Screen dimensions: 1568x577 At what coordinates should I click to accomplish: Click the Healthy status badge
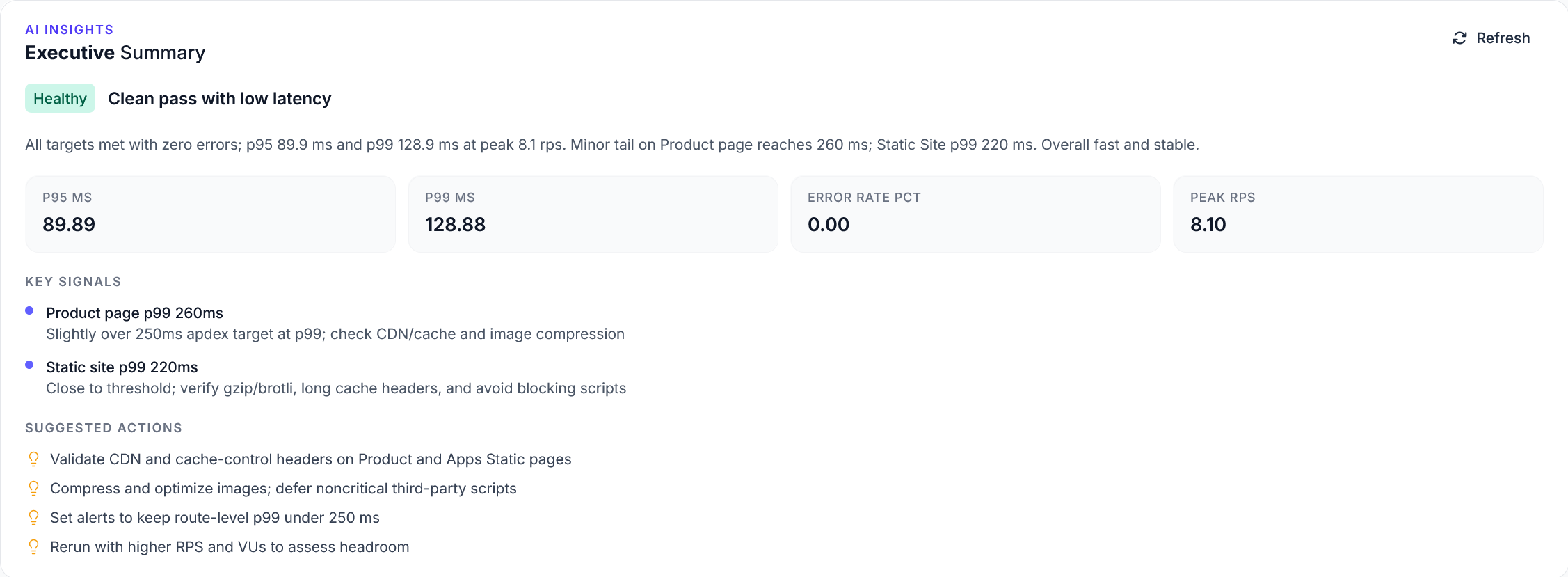point(60,99)
